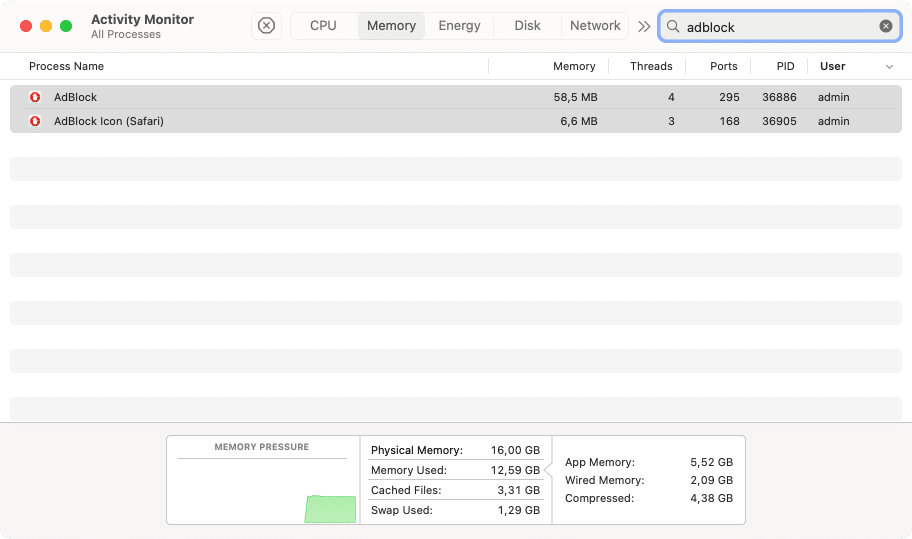Click the green zoom window button
Screen dimensions: 912x539
[66, 26]
